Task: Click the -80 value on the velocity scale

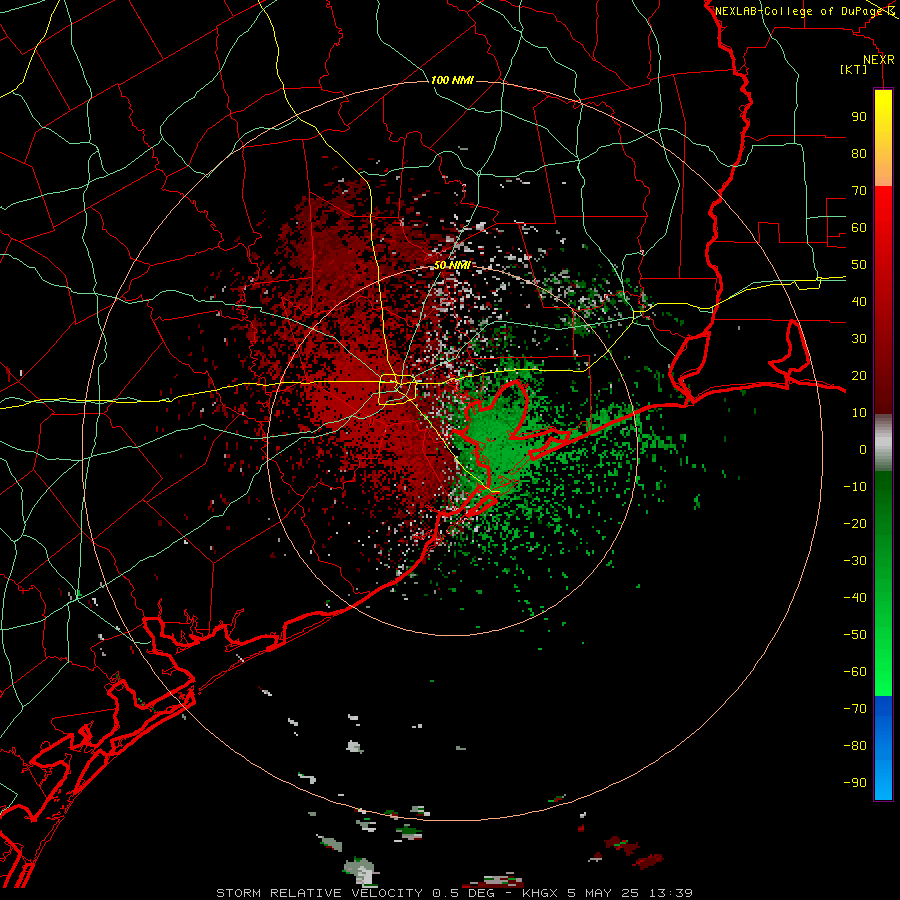Action: point(855,746)
